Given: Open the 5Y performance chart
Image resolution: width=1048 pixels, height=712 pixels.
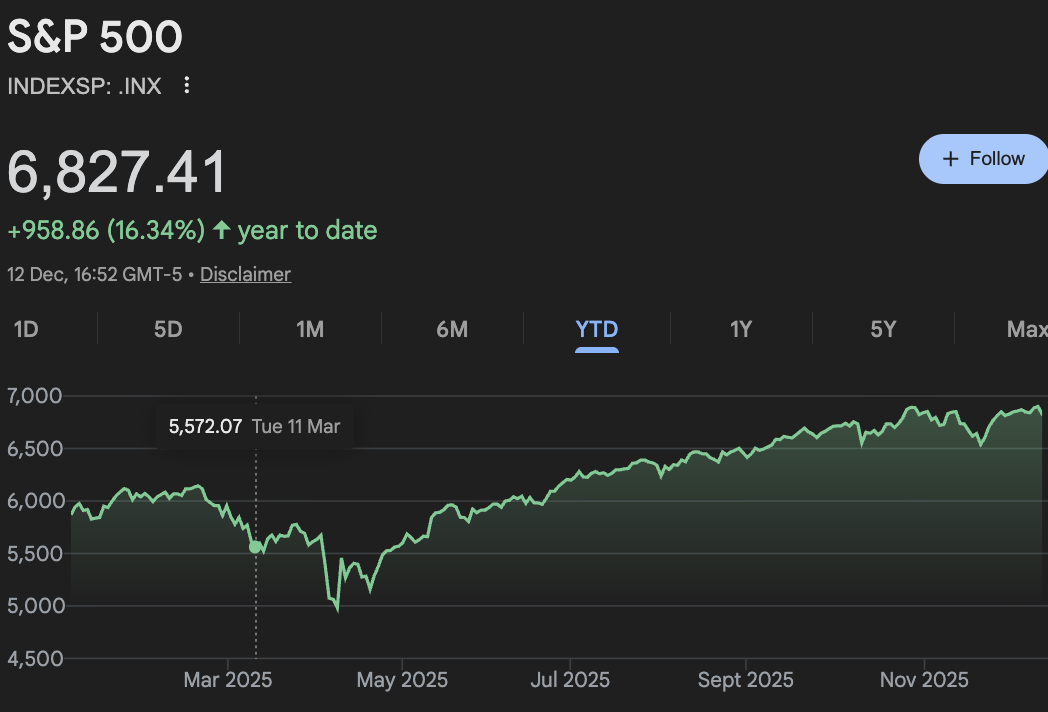Looking at the screenshot, I should (884, 328).
